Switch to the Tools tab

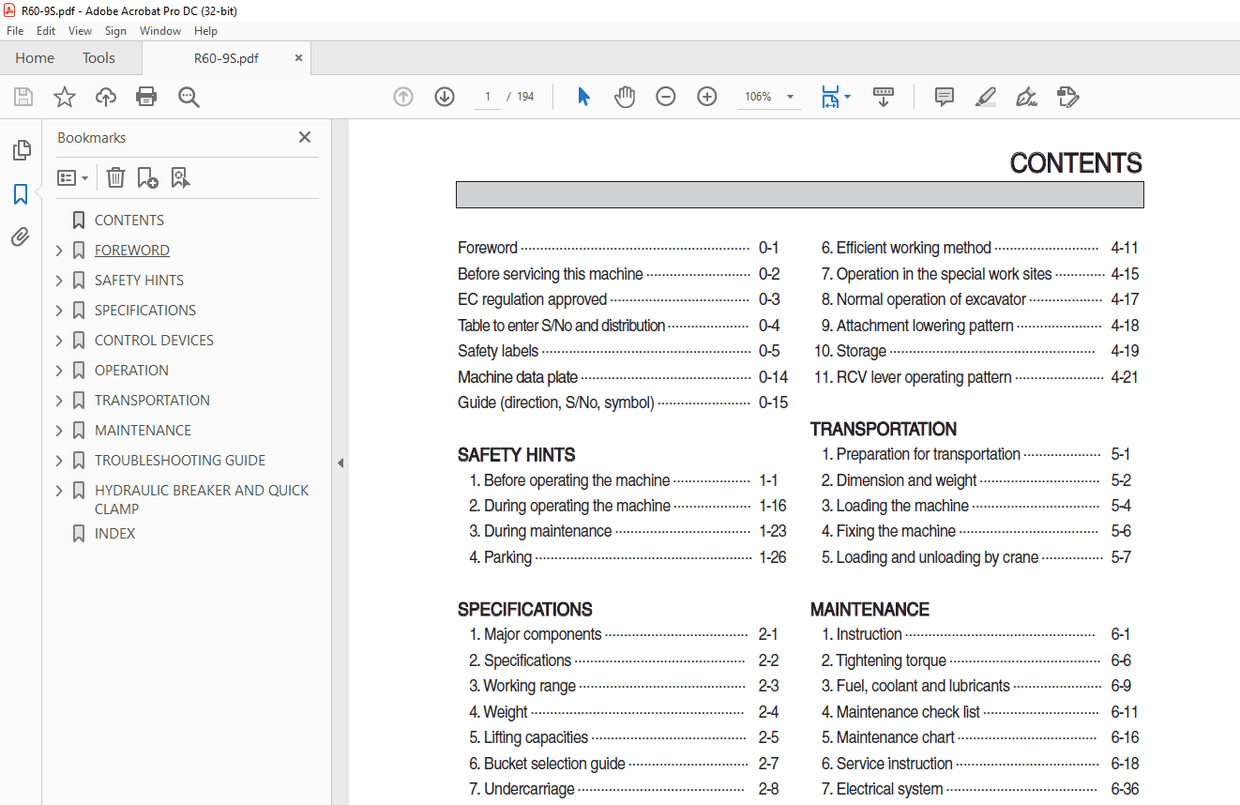98,57
